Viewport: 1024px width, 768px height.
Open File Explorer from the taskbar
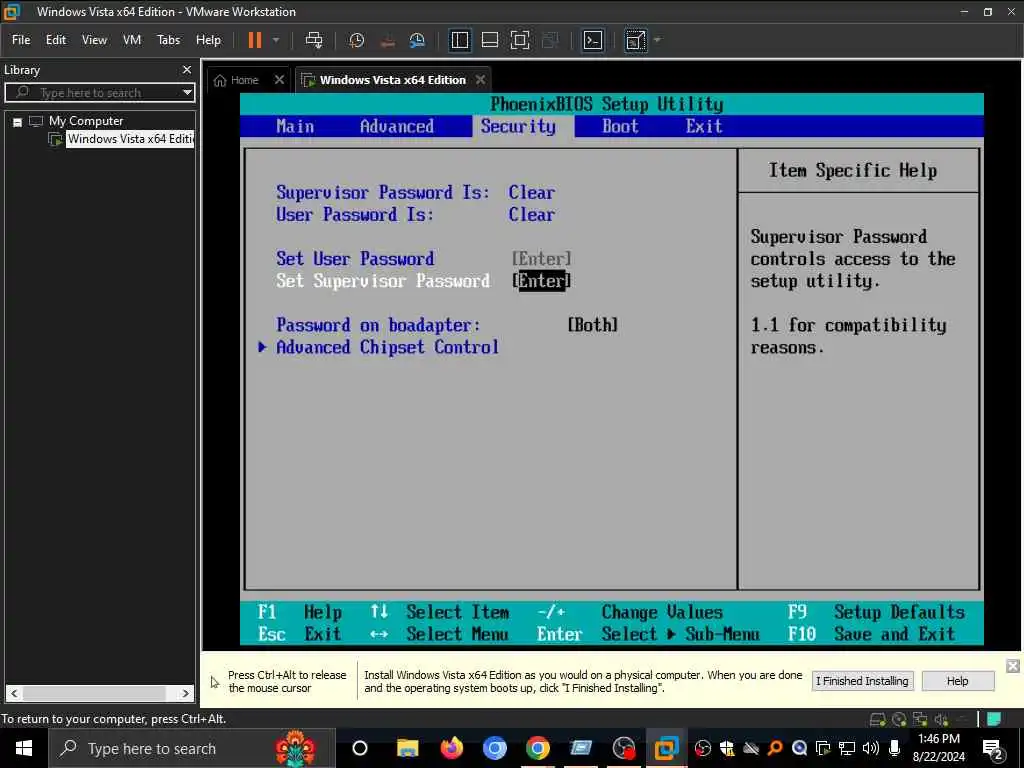pos(407,748)
